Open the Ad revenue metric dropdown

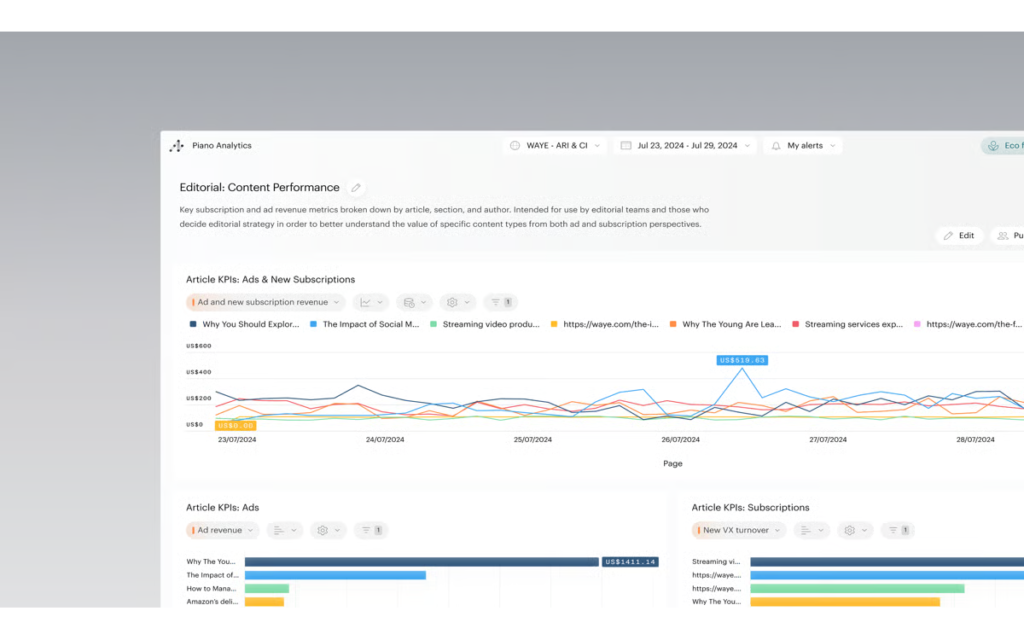point(223,530)
